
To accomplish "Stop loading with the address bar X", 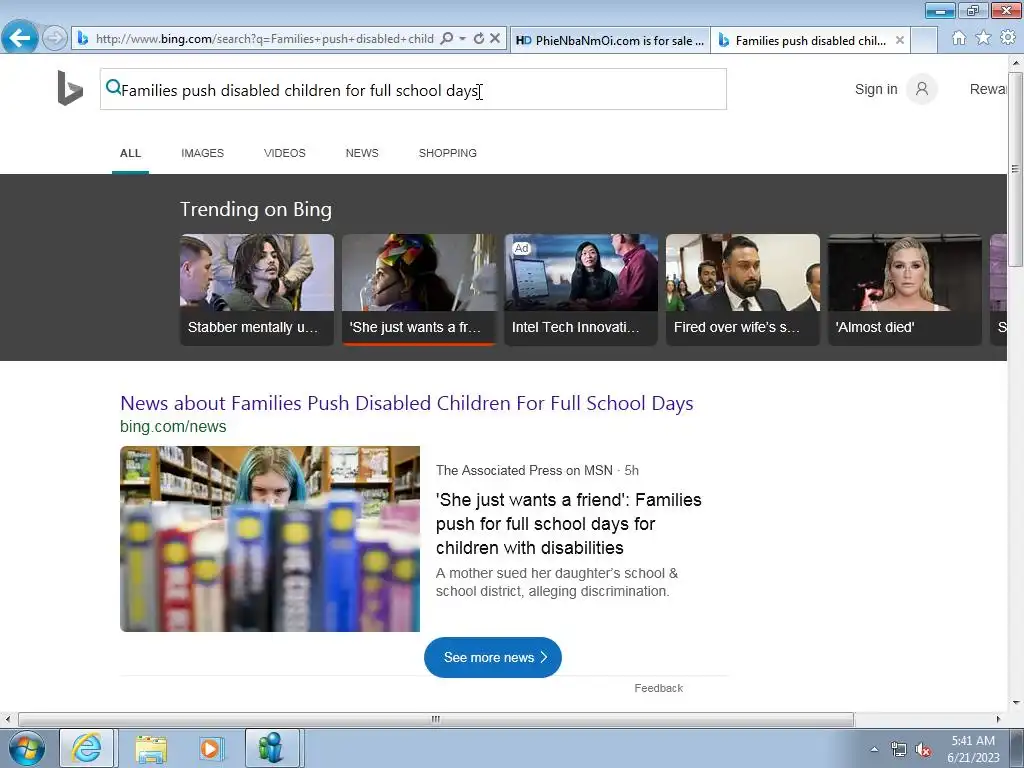I will click(495, 39).
